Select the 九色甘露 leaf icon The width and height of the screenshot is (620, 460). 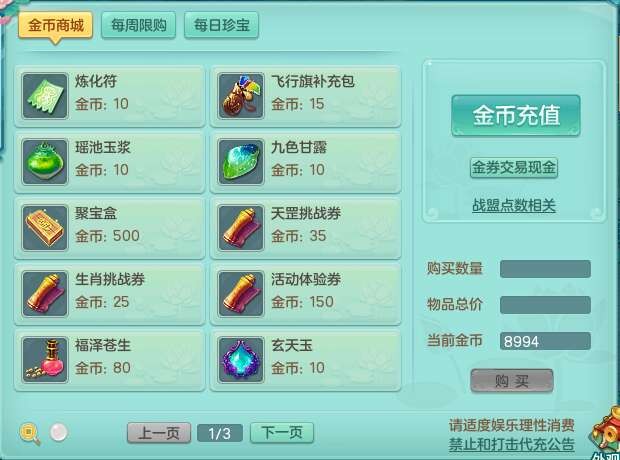coord(241,162)
